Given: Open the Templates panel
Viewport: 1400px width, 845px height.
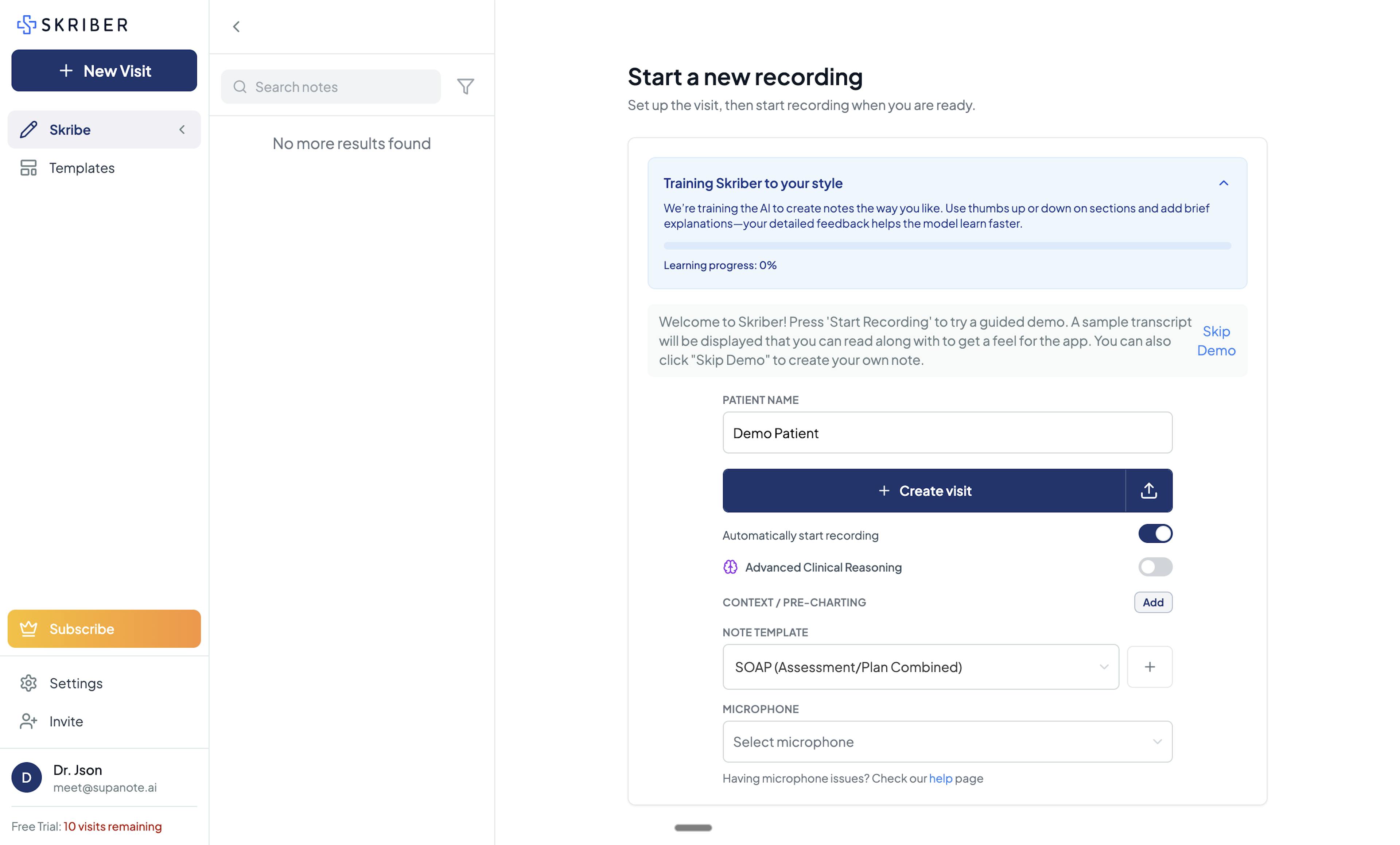Looking at the screenshot, I should coord(81,168).
